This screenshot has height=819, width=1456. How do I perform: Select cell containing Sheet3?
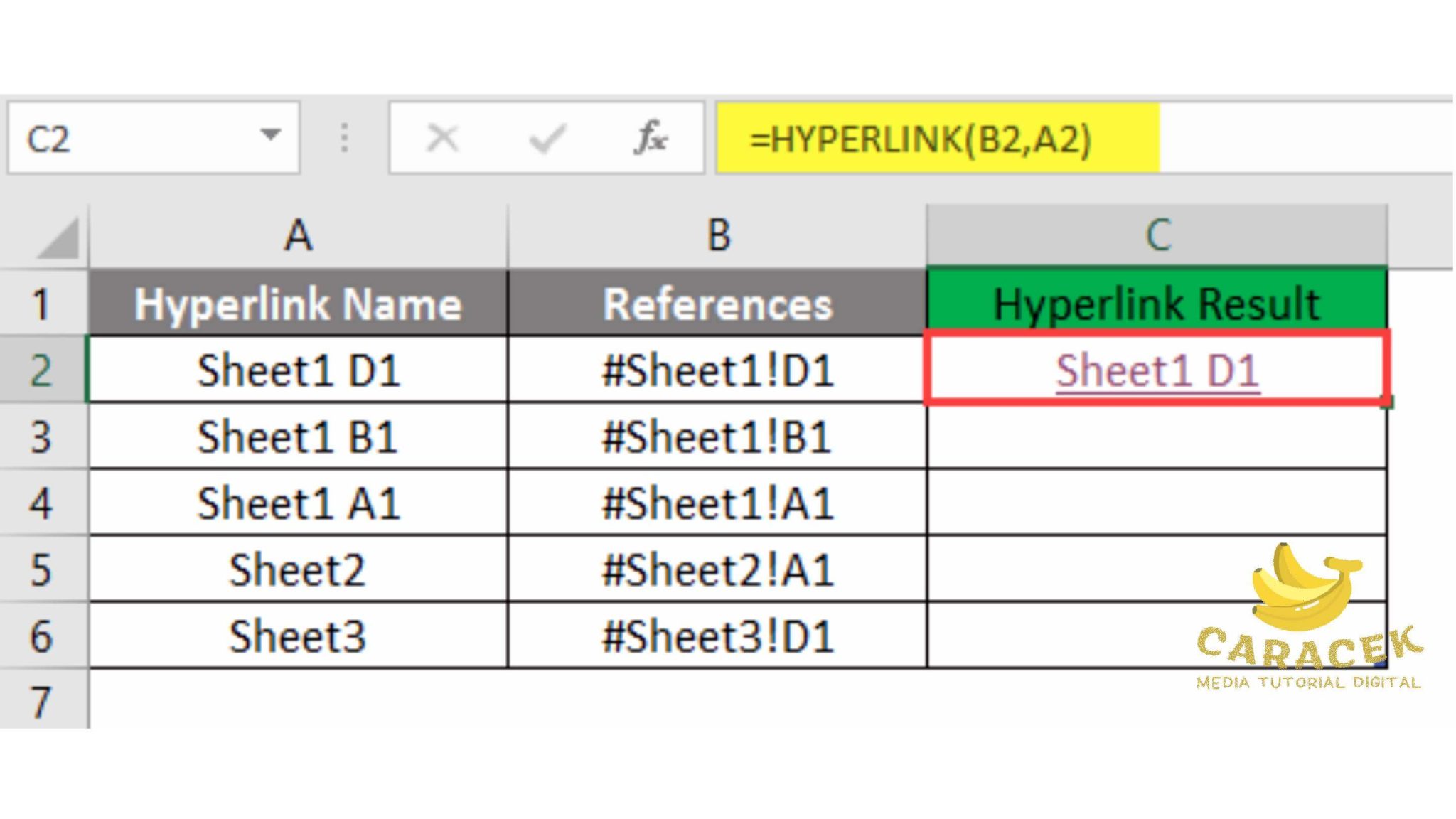pyautogui.click(x=299, y=636)
